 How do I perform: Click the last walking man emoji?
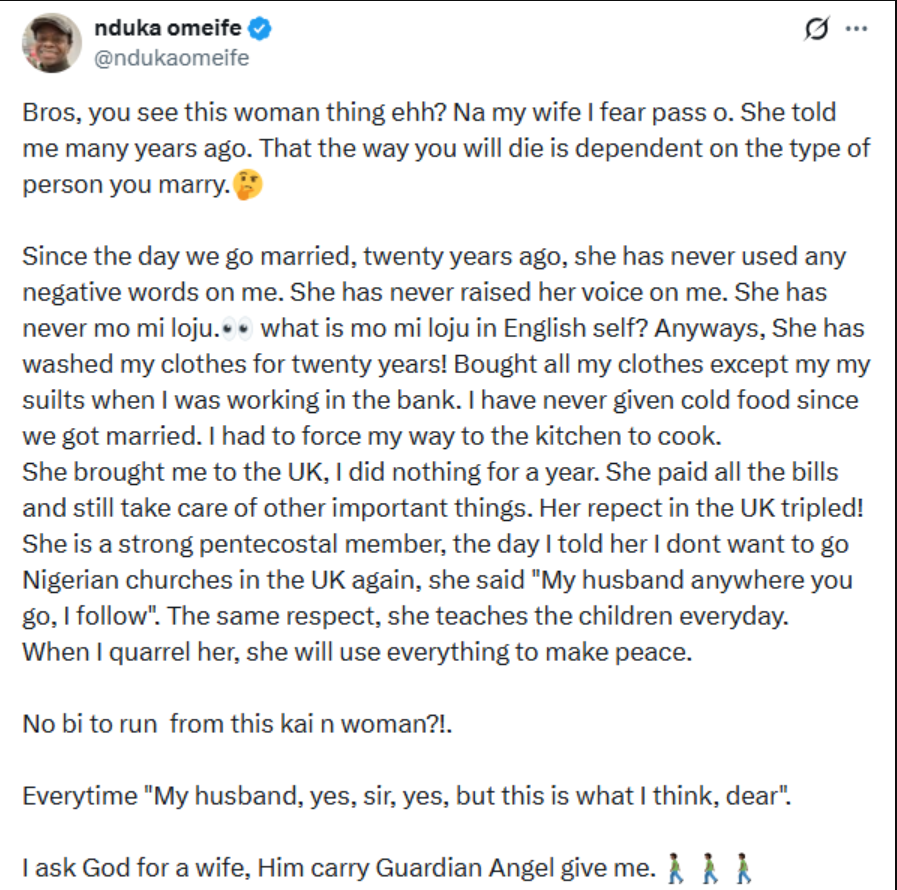pos(742,865)
